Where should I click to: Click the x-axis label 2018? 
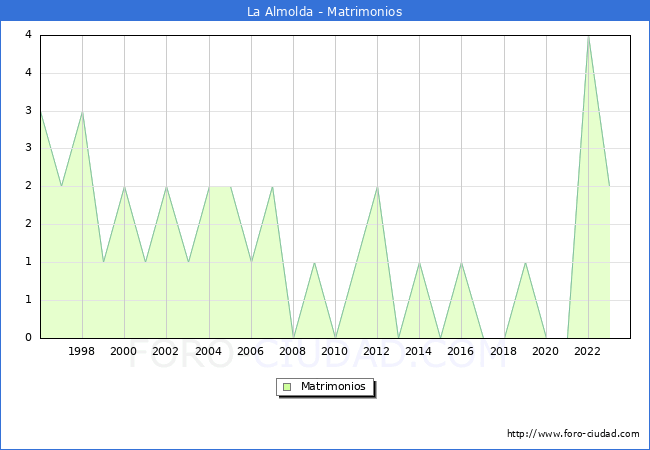(503, 351)
